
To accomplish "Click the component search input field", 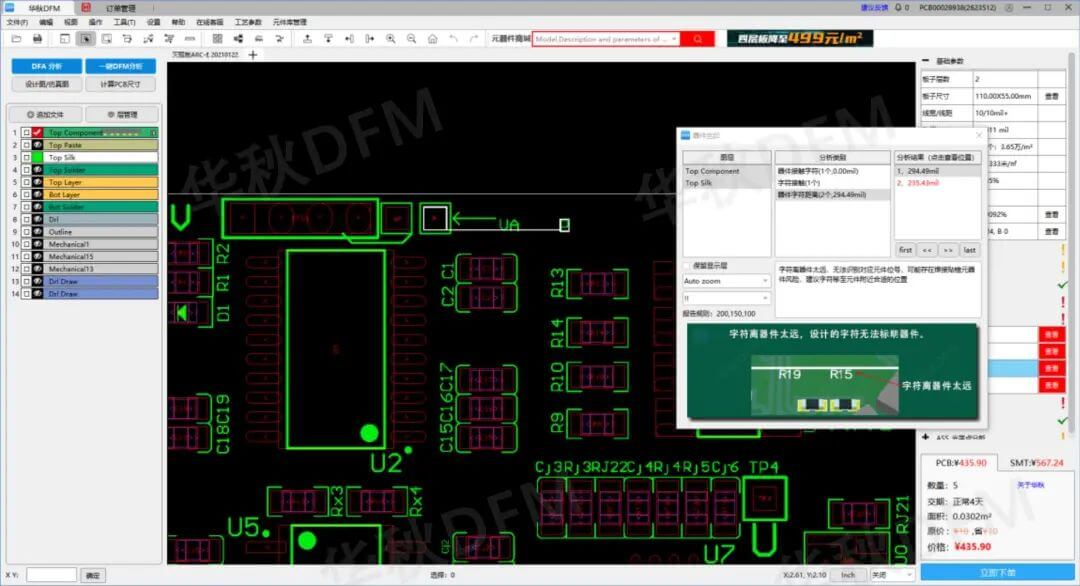I will (601, 39).
